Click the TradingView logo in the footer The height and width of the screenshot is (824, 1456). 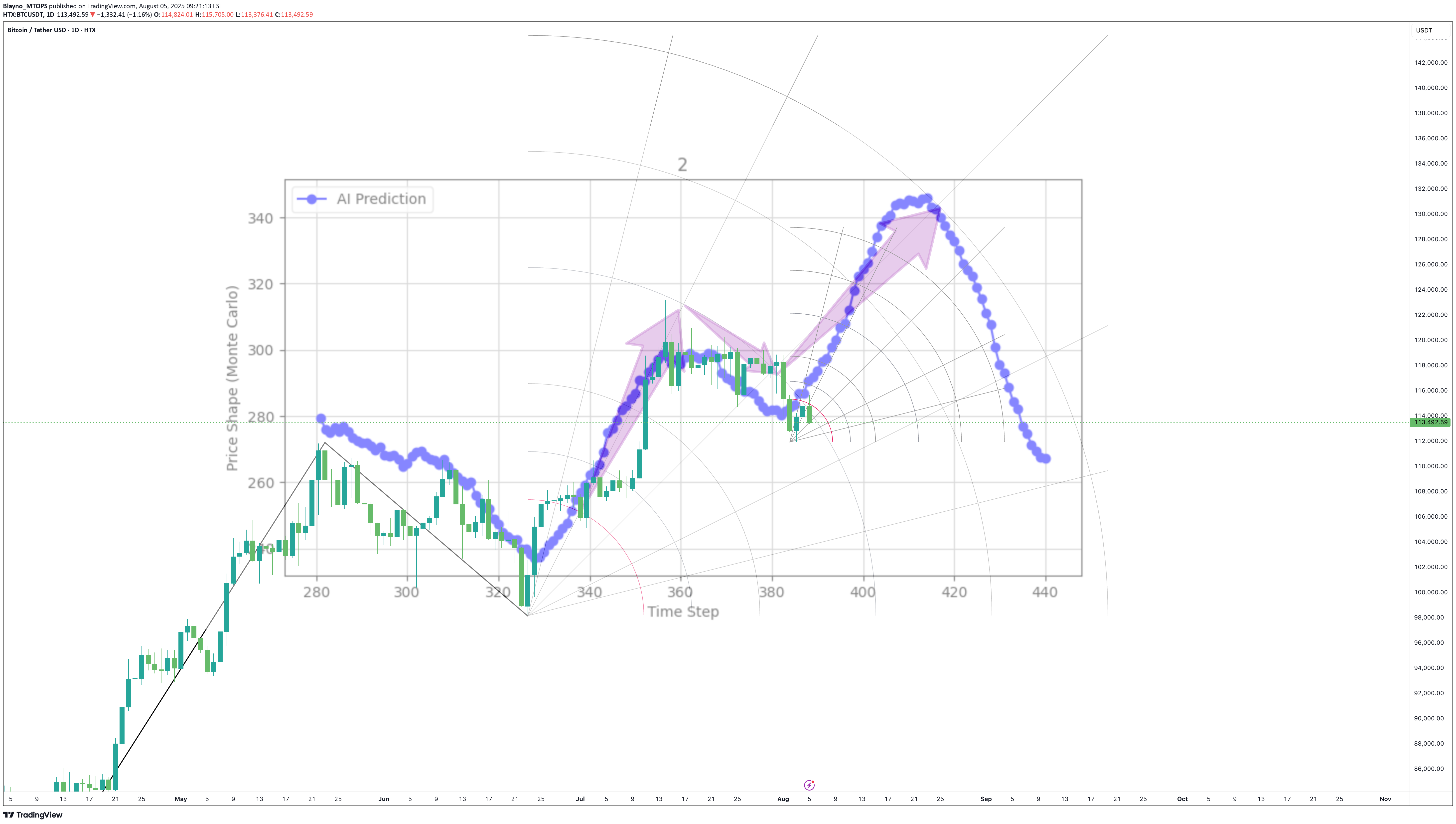(32, 815)
